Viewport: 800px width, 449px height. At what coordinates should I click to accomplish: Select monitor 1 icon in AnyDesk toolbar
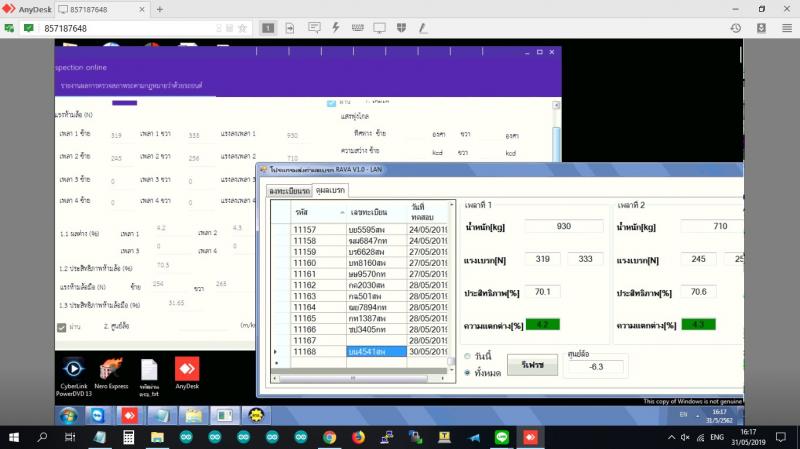(268, 28)
